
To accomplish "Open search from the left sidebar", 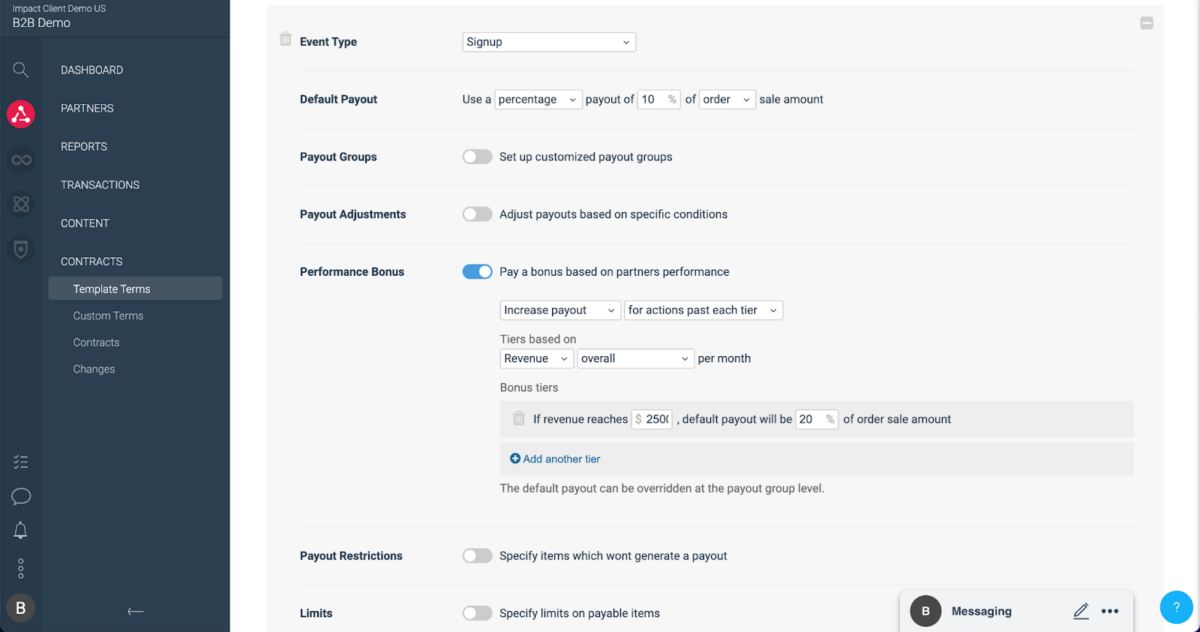I will [20, 69].
